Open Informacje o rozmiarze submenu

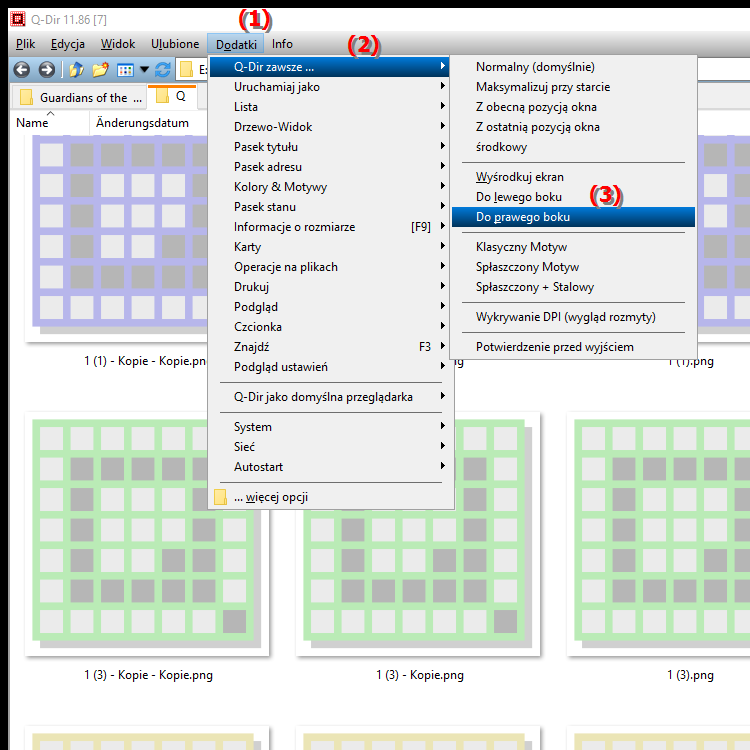[329, 227]
